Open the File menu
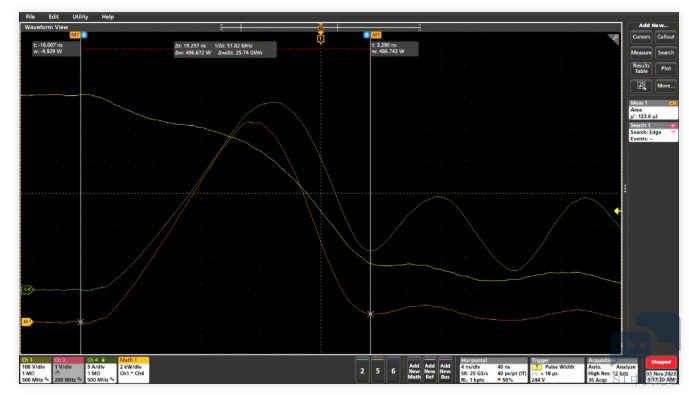The image size is (689, 395). 30,17
